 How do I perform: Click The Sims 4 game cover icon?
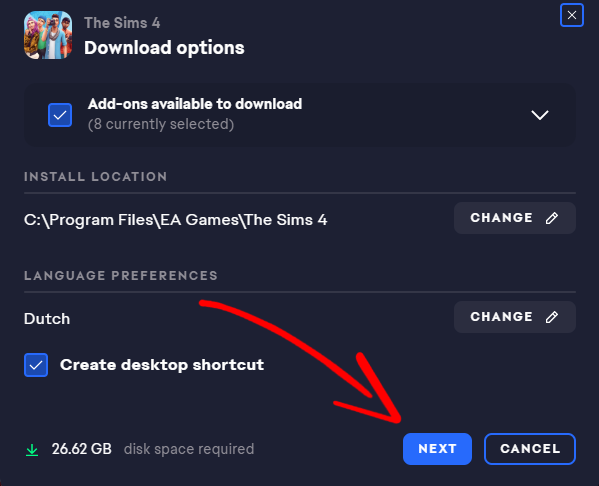tap(48, 35)
